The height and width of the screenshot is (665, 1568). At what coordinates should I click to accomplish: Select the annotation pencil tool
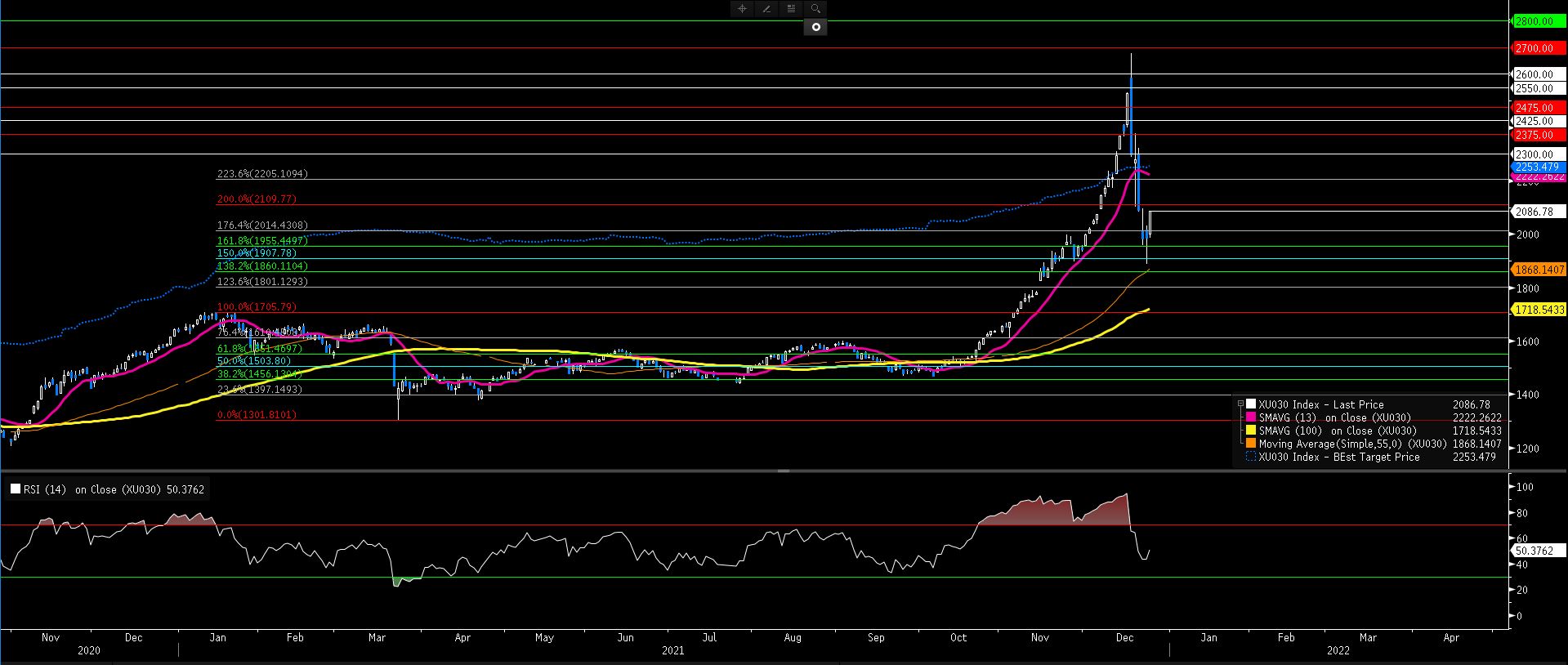766,9
